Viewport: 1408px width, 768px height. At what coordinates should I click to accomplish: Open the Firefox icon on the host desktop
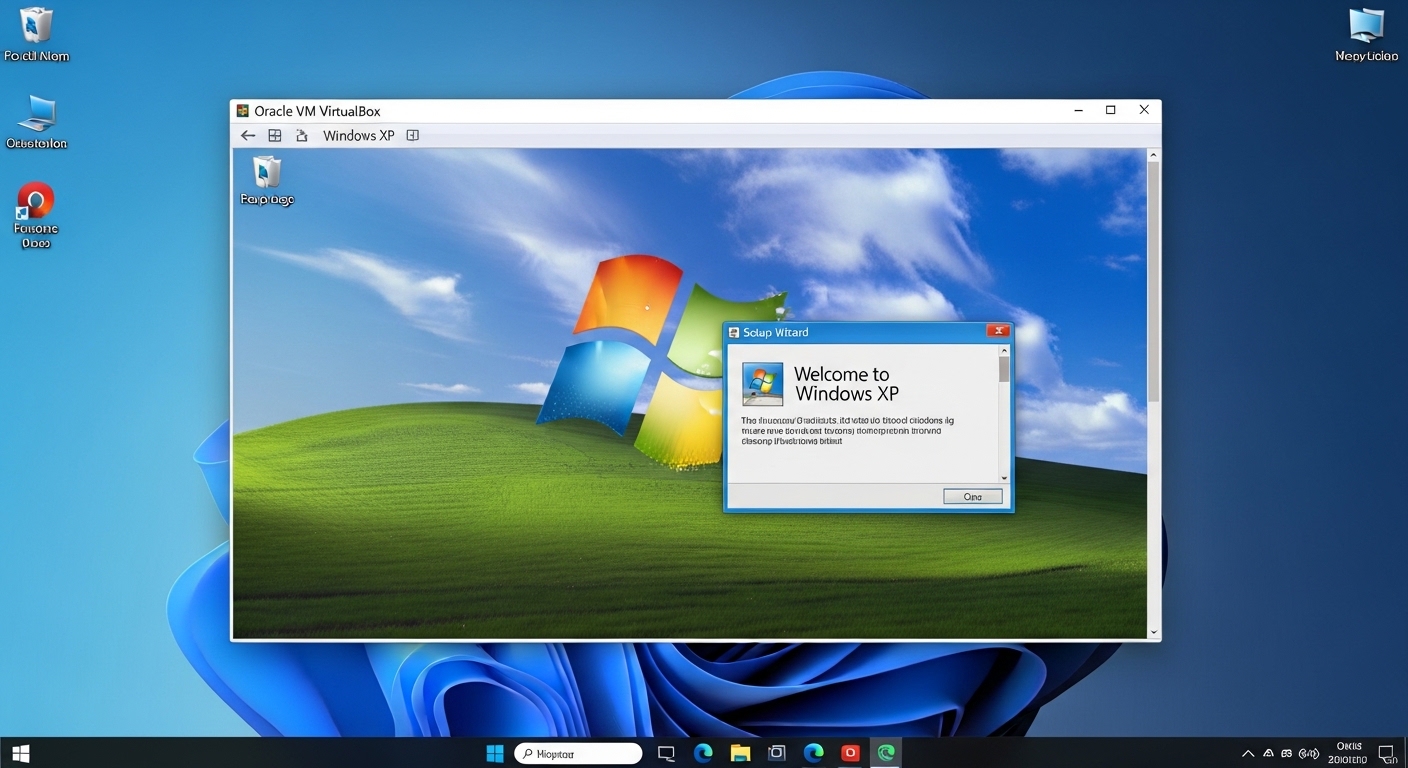(35, 200)
